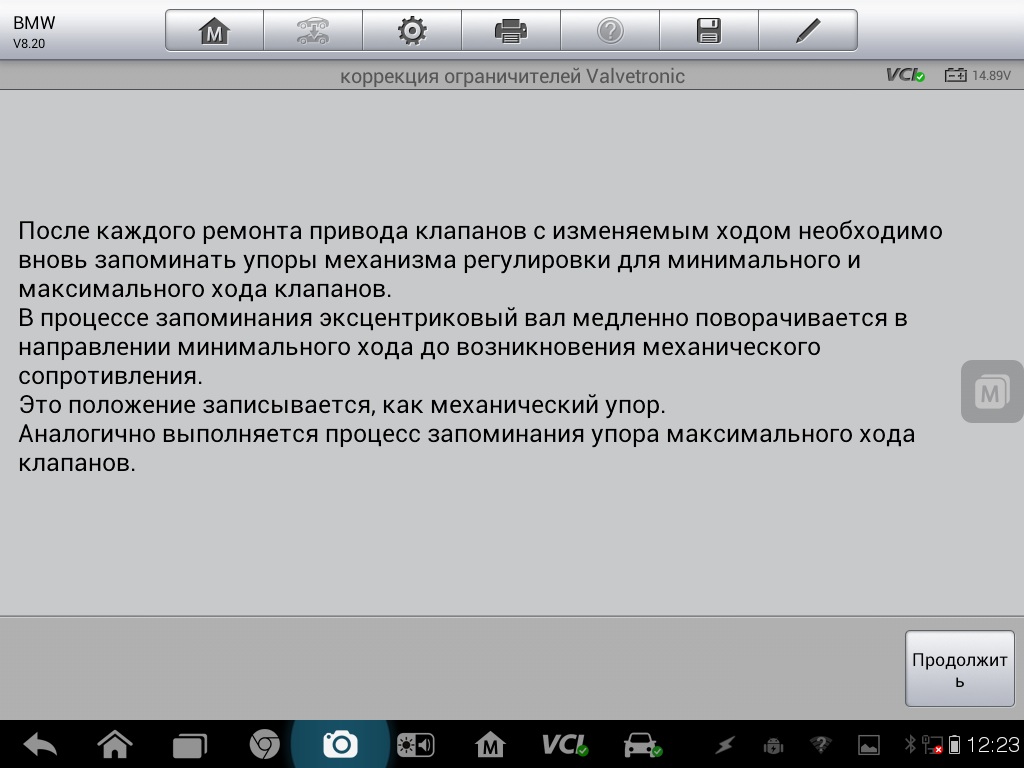Tap the floating M shortcut button
The height and width of the screenshot is (768, 1024).
tap(991, 392)
